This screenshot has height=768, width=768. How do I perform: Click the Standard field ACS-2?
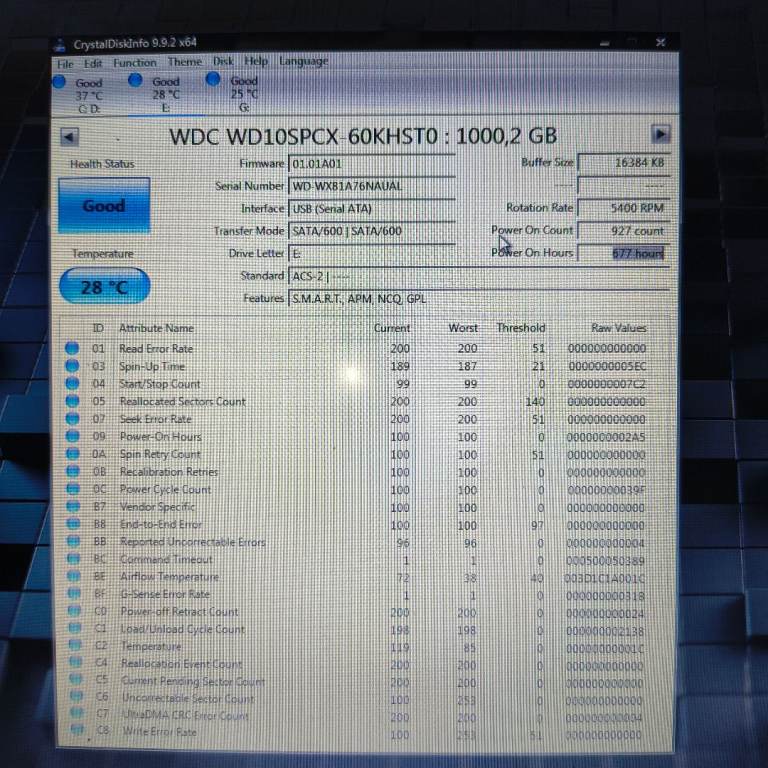[479, 276]
